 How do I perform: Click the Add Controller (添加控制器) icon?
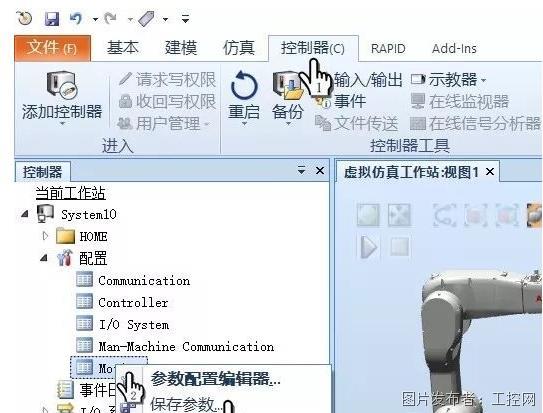coord(62,84)
